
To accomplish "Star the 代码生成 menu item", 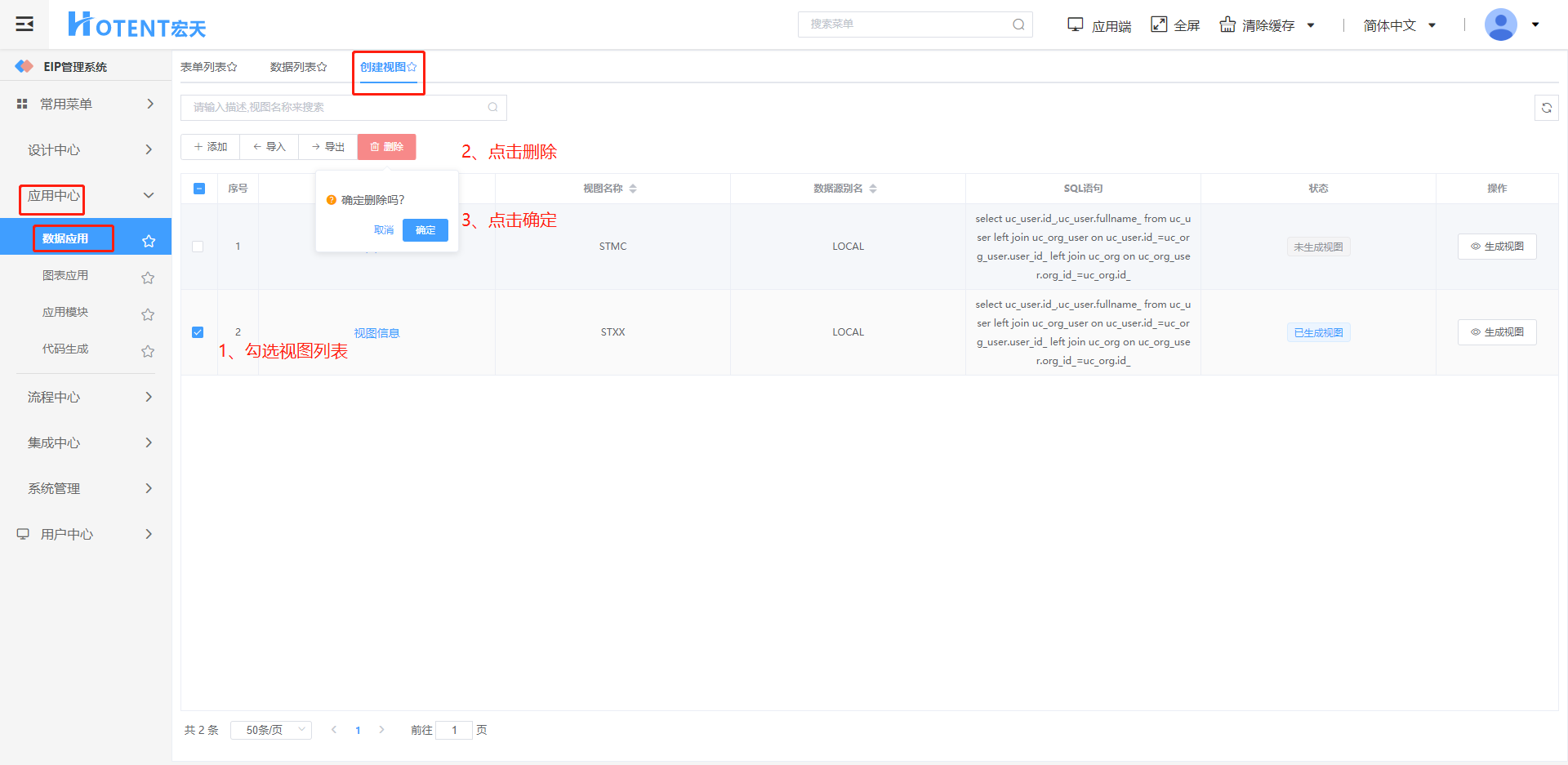I will click(x=148, y=351).
